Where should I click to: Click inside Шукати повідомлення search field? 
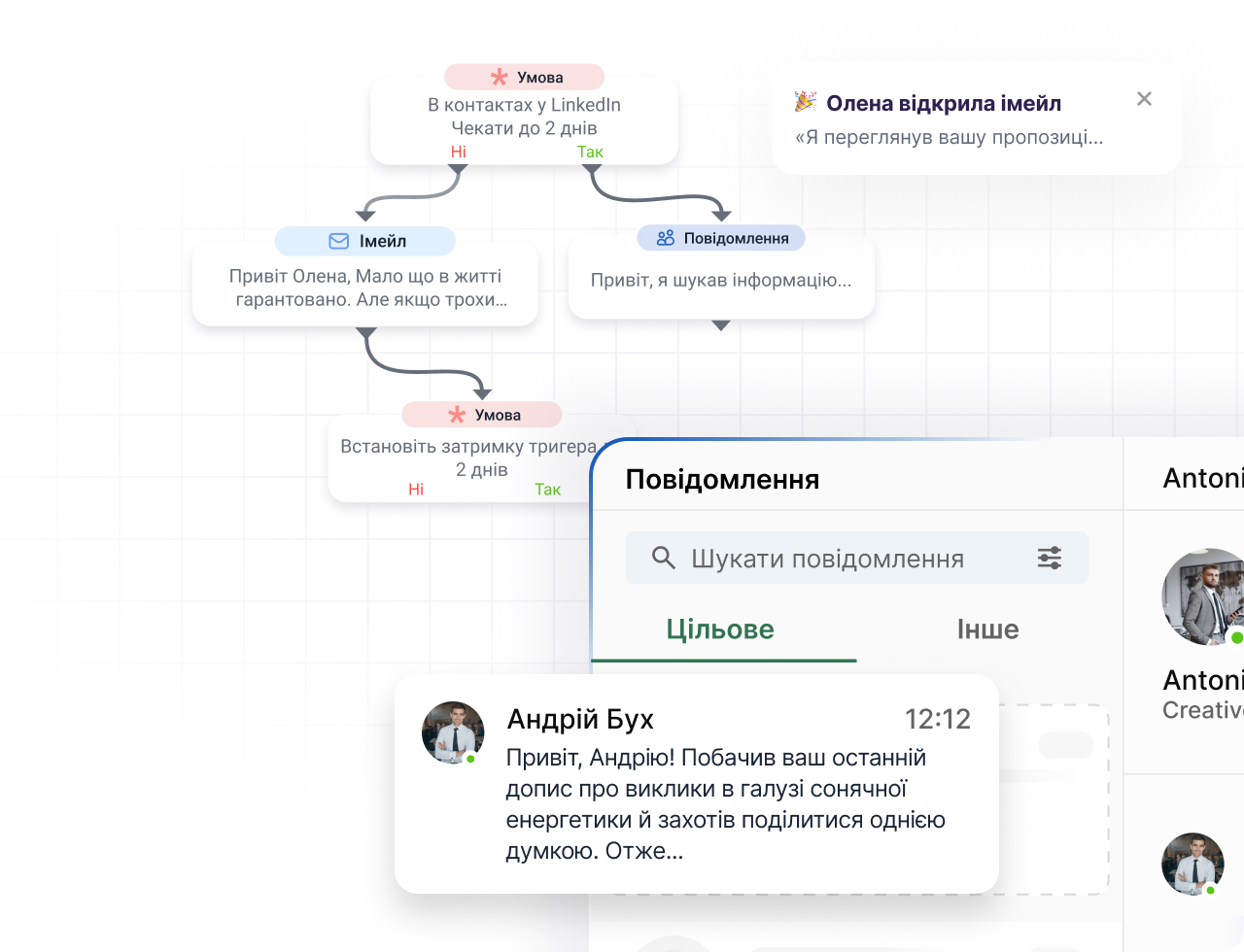point(856,558)
